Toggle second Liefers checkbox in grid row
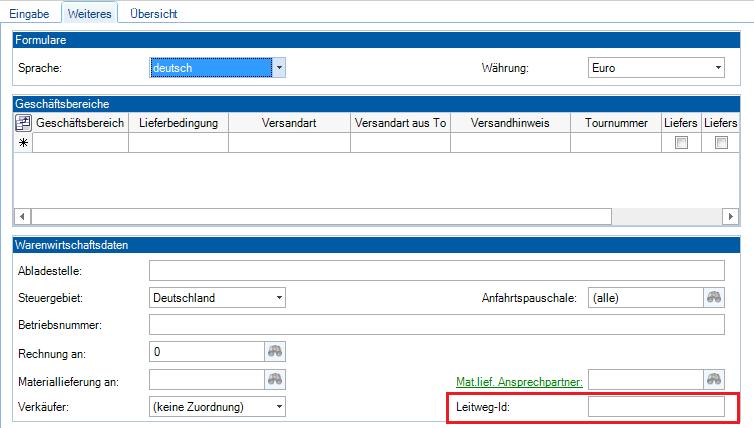Screen dimensions: 754x428 (x=721, y=143)
